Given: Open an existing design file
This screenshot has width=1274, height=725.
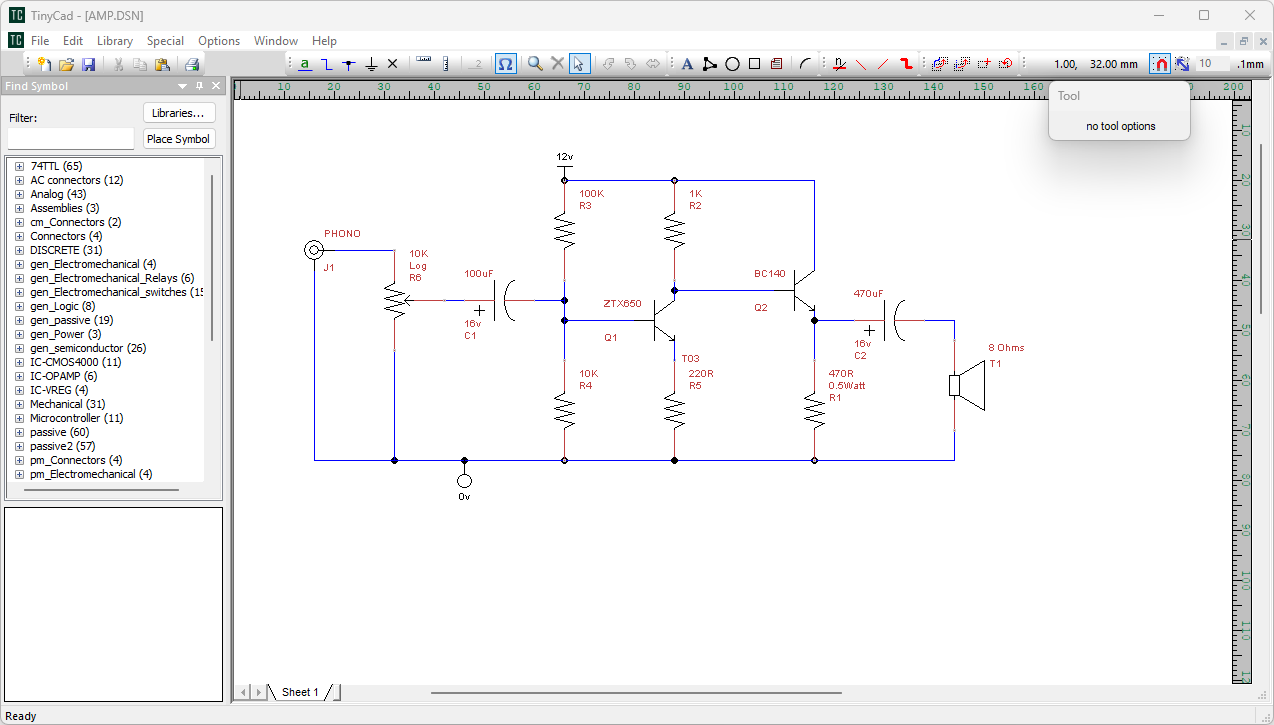Looking at the screenshot, I should tap(66, 63).
